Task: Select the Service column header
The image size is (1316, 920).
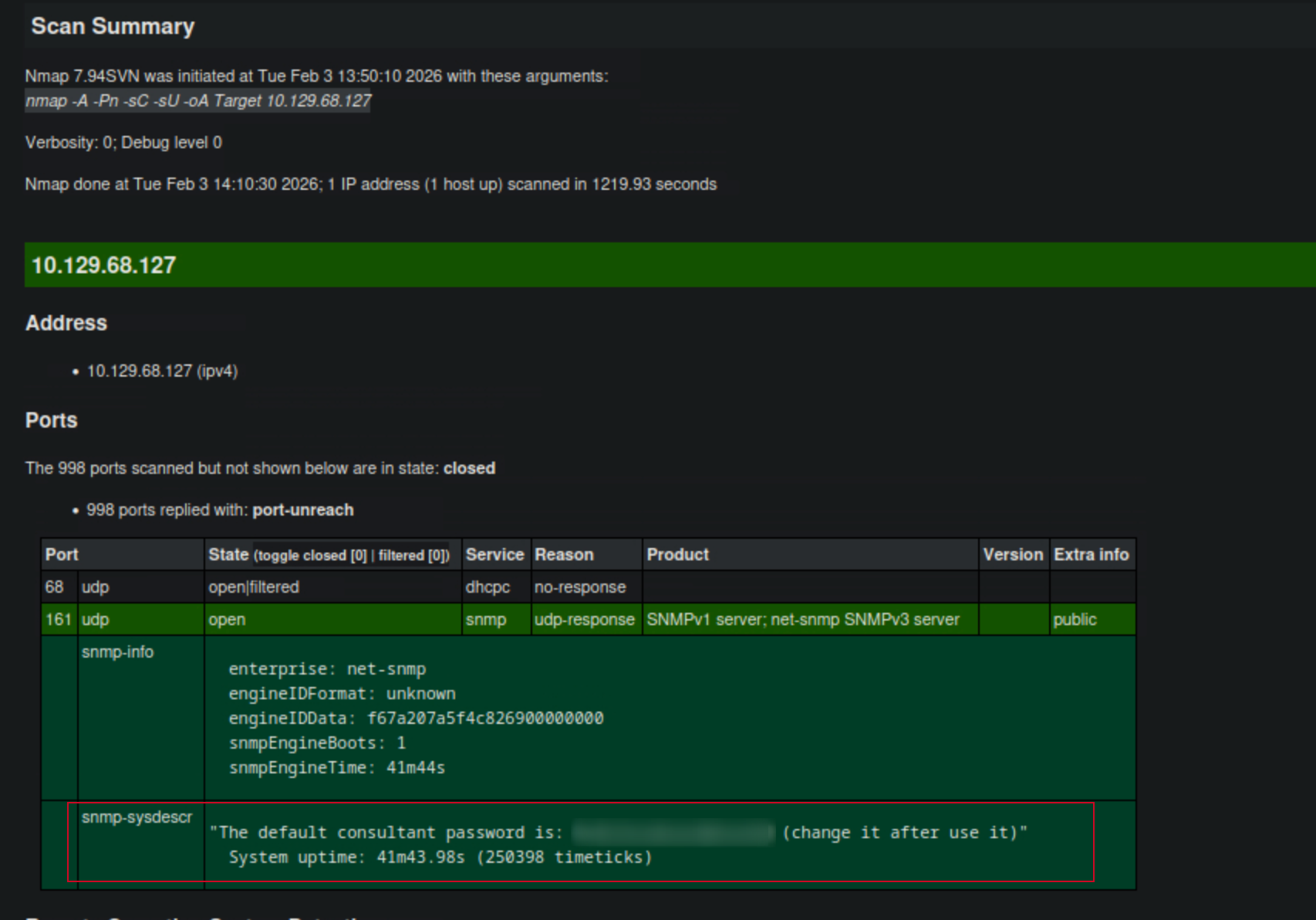Action: coord(494,553)
